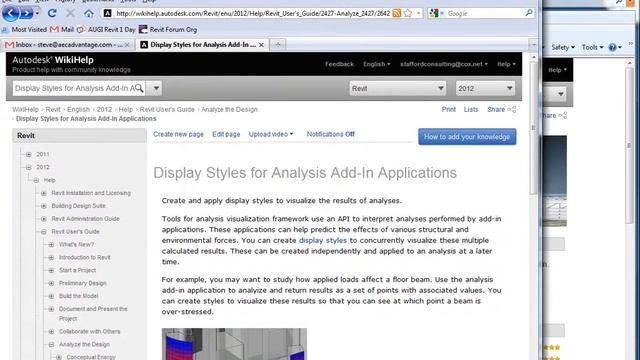
Task: Open a new tab with plus button
Action: [278, 44]
